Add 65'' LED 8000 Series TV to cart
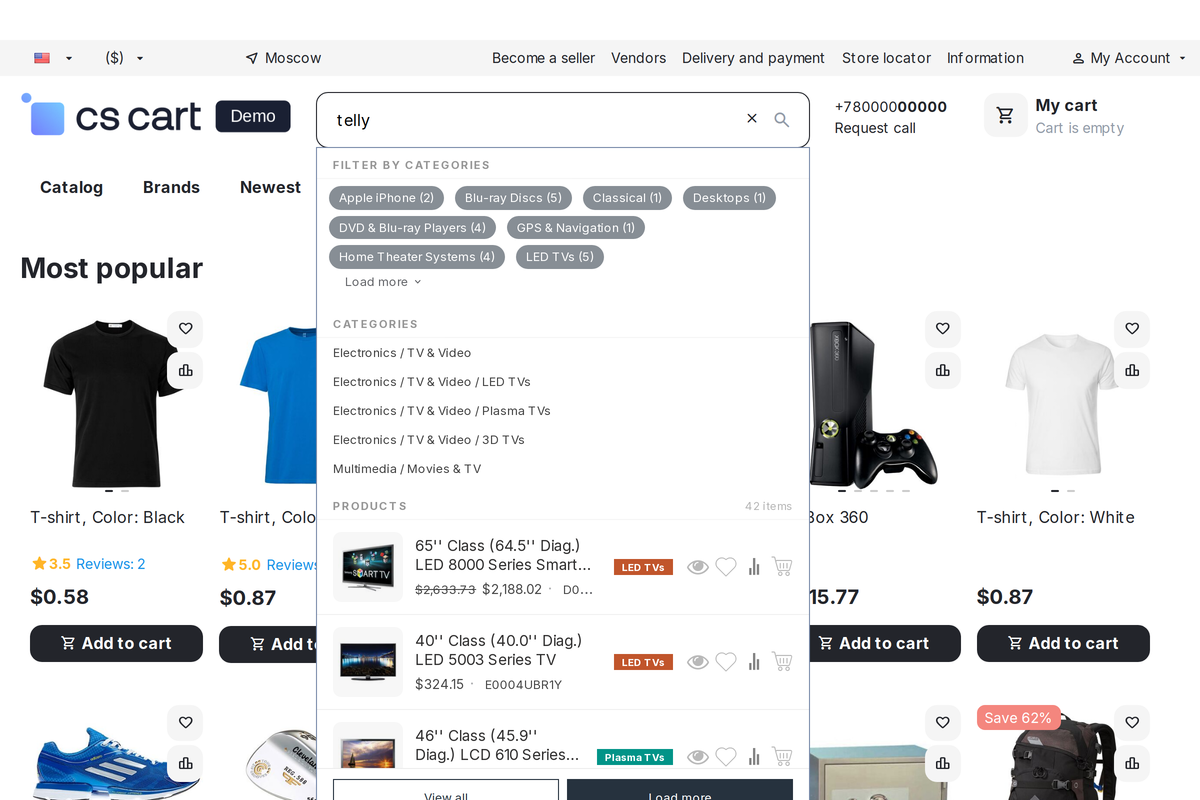 coord(782,567)
